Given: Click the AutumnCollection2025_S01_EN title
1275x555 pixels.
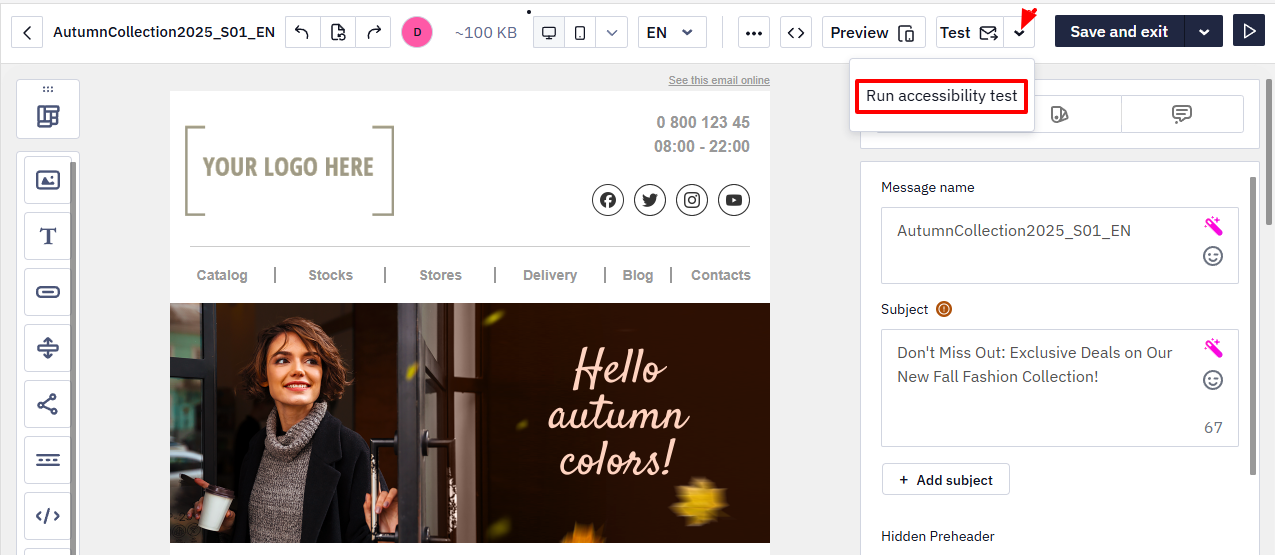Looking at the screenshot, I should point(164,32).
